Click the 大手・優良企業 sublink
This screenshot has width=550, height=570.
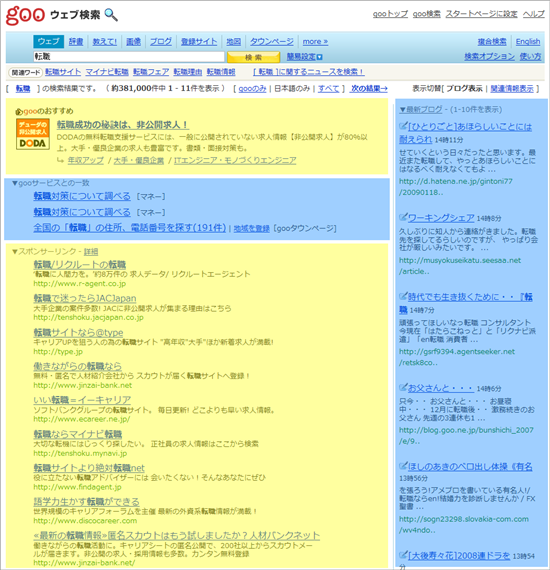coord(139,160)
